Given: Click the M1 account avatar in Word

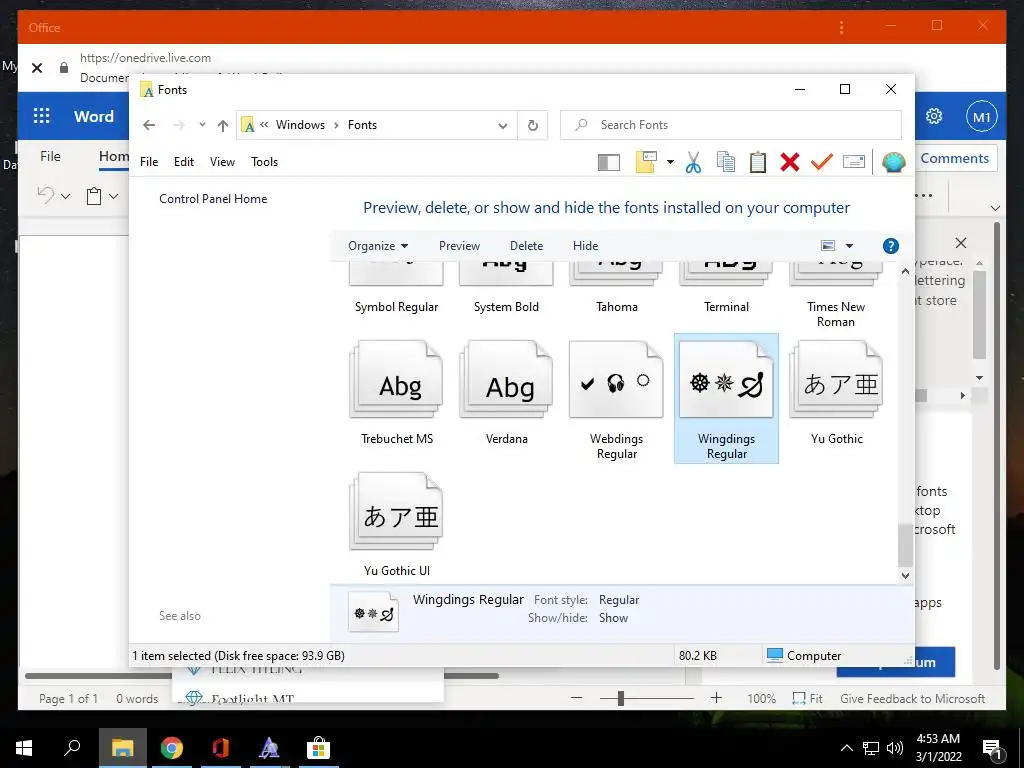Looking at the screenshot, I should 982,117.
